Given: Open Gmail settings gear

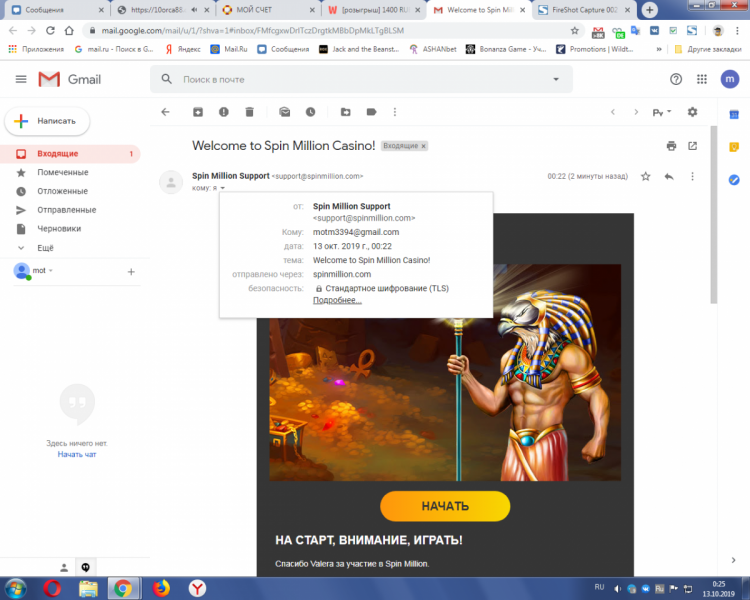Looking at the screenshot, I should coord(693,112).
